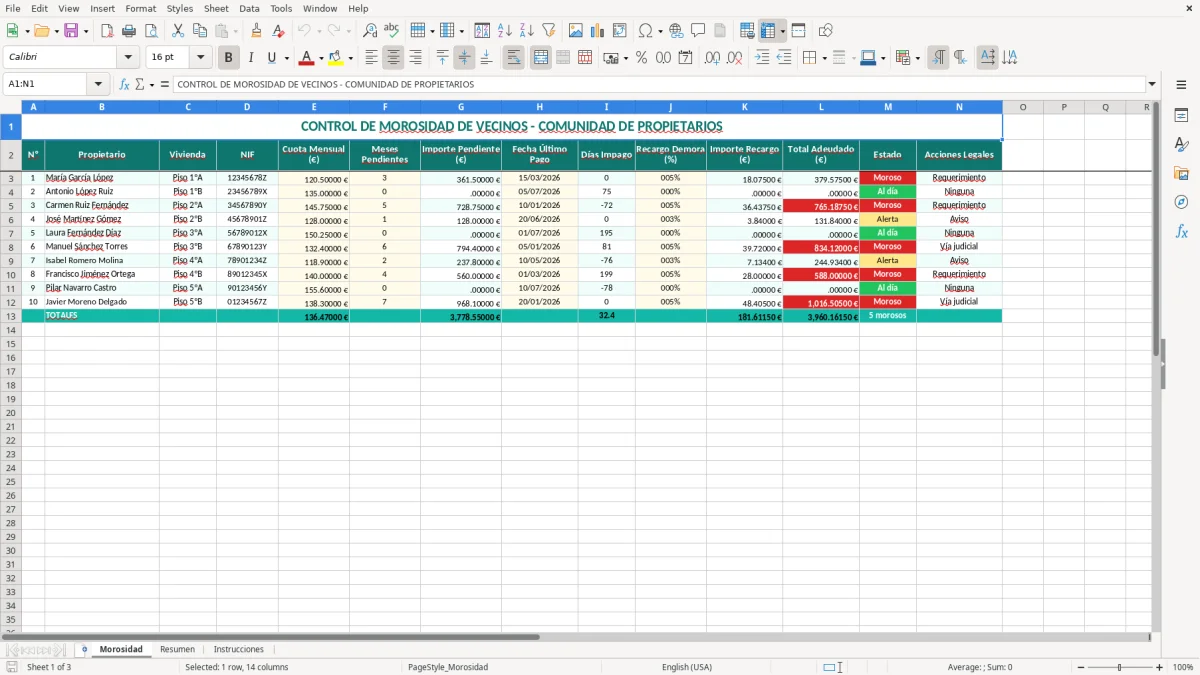The width and height of the screenshot is (1200, 675).
Task: Open the Data menu
Action: pos(250,8)
